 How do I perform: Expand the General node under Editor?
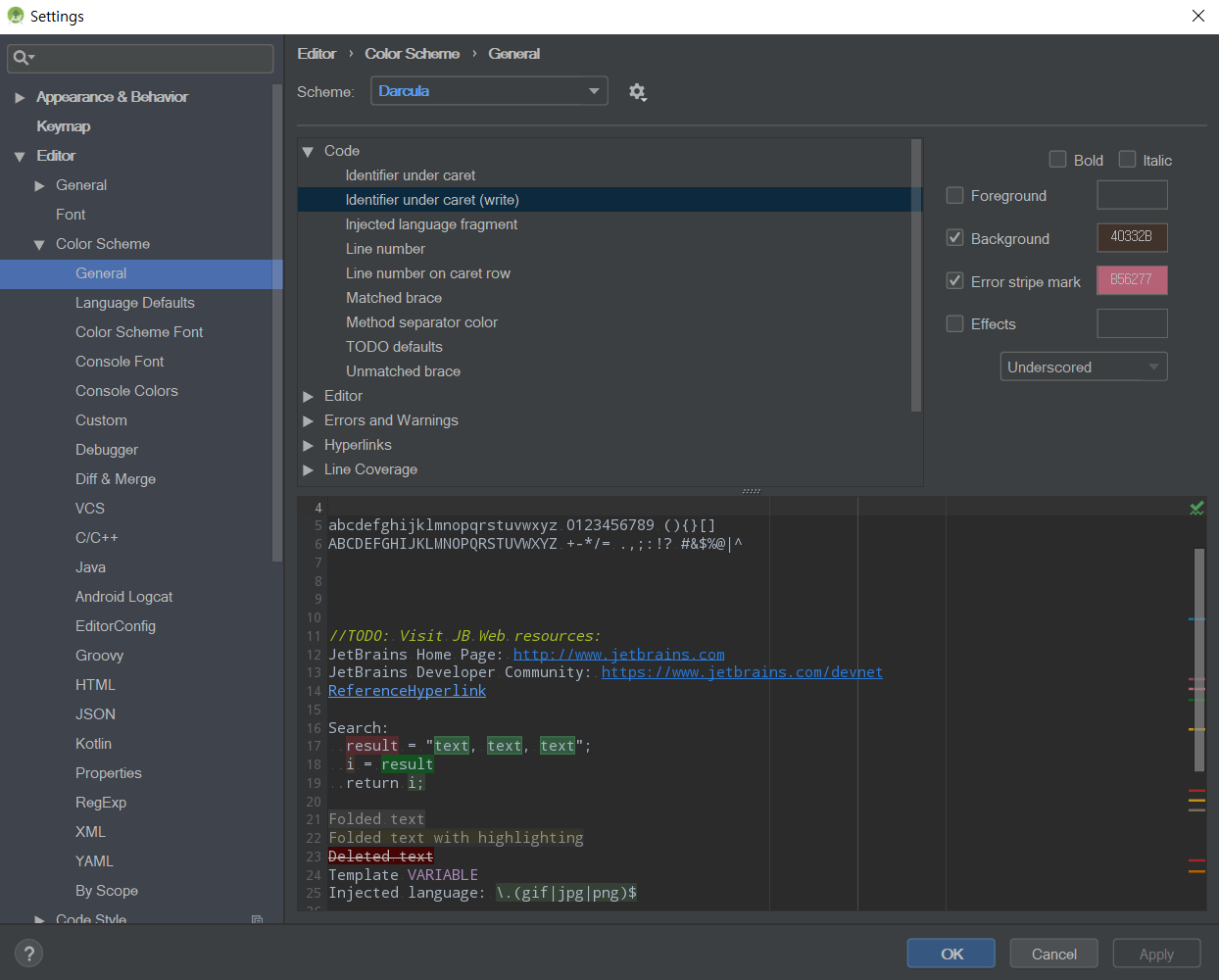click(39, 185)
